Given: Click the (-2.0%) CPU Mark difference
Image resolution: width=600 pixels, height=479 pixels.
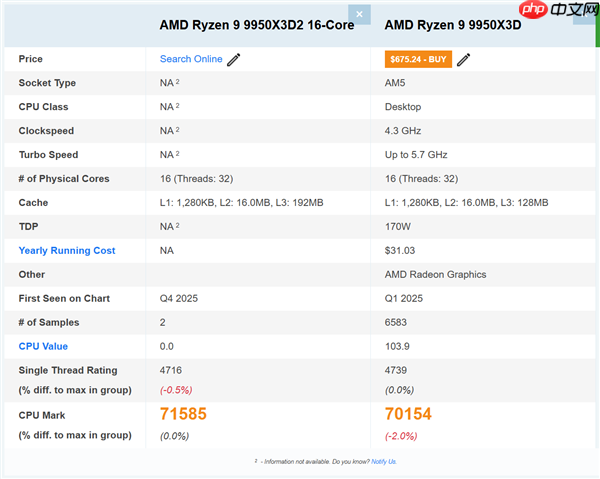Looking at the screenshot, I should pos(401,436).
